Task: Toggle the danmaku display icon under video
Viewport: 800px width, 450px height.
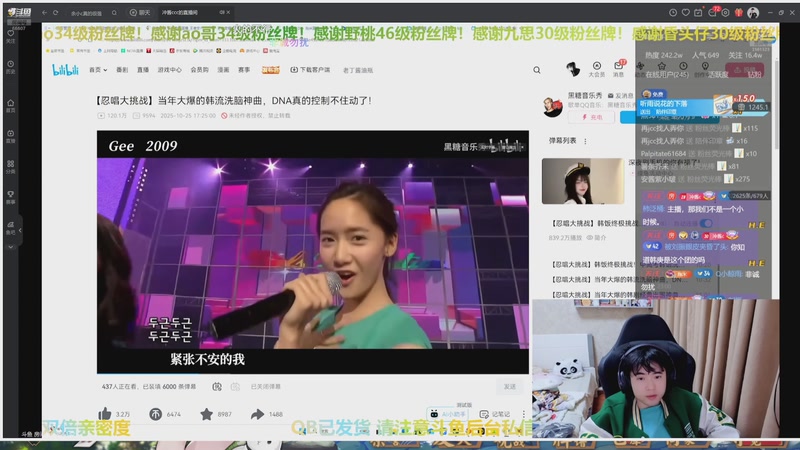Action: point(217,387)
